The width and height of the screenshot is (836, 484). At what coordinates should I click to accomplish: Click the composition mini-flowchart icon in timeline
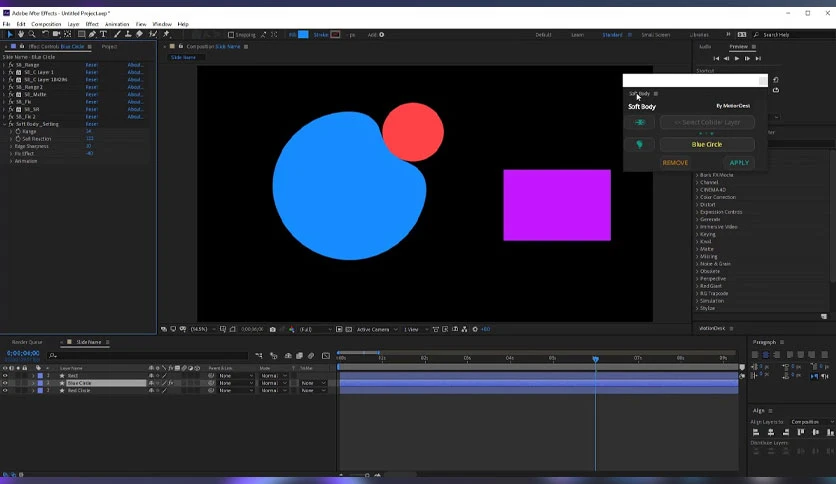[x=259, y=356]
